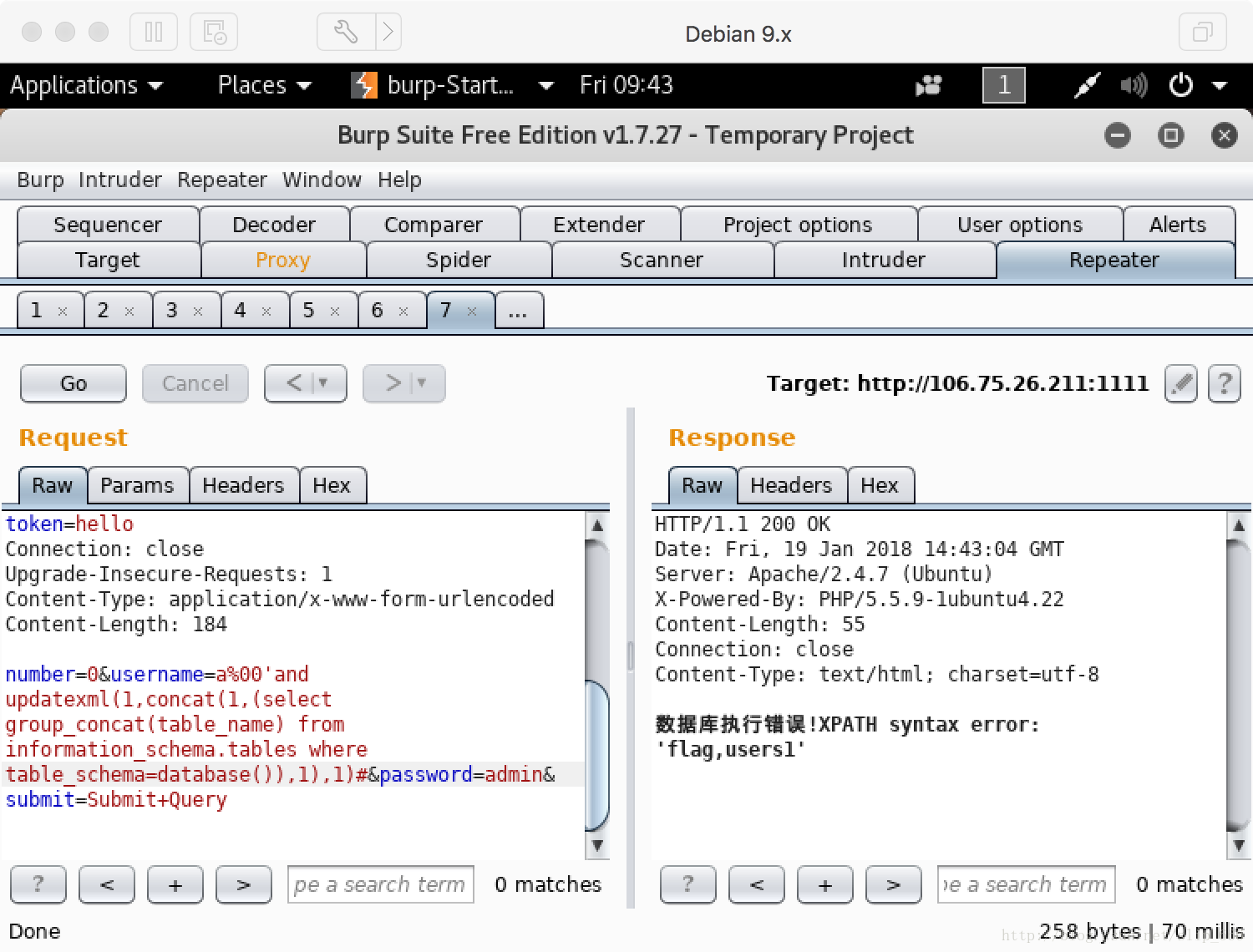
Task: Switch to the Scanner tab
Action: point(662,260)
